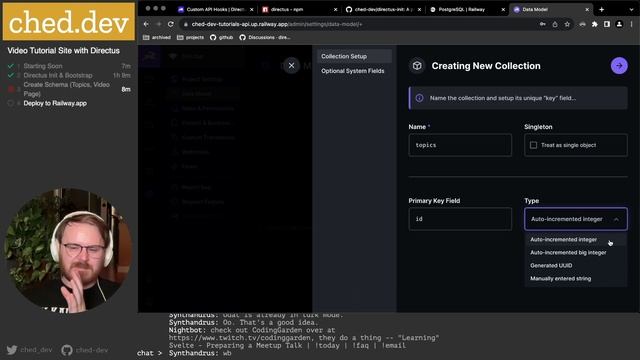
Task: Open the browser three-dot menu
Action: coord(631,24)
